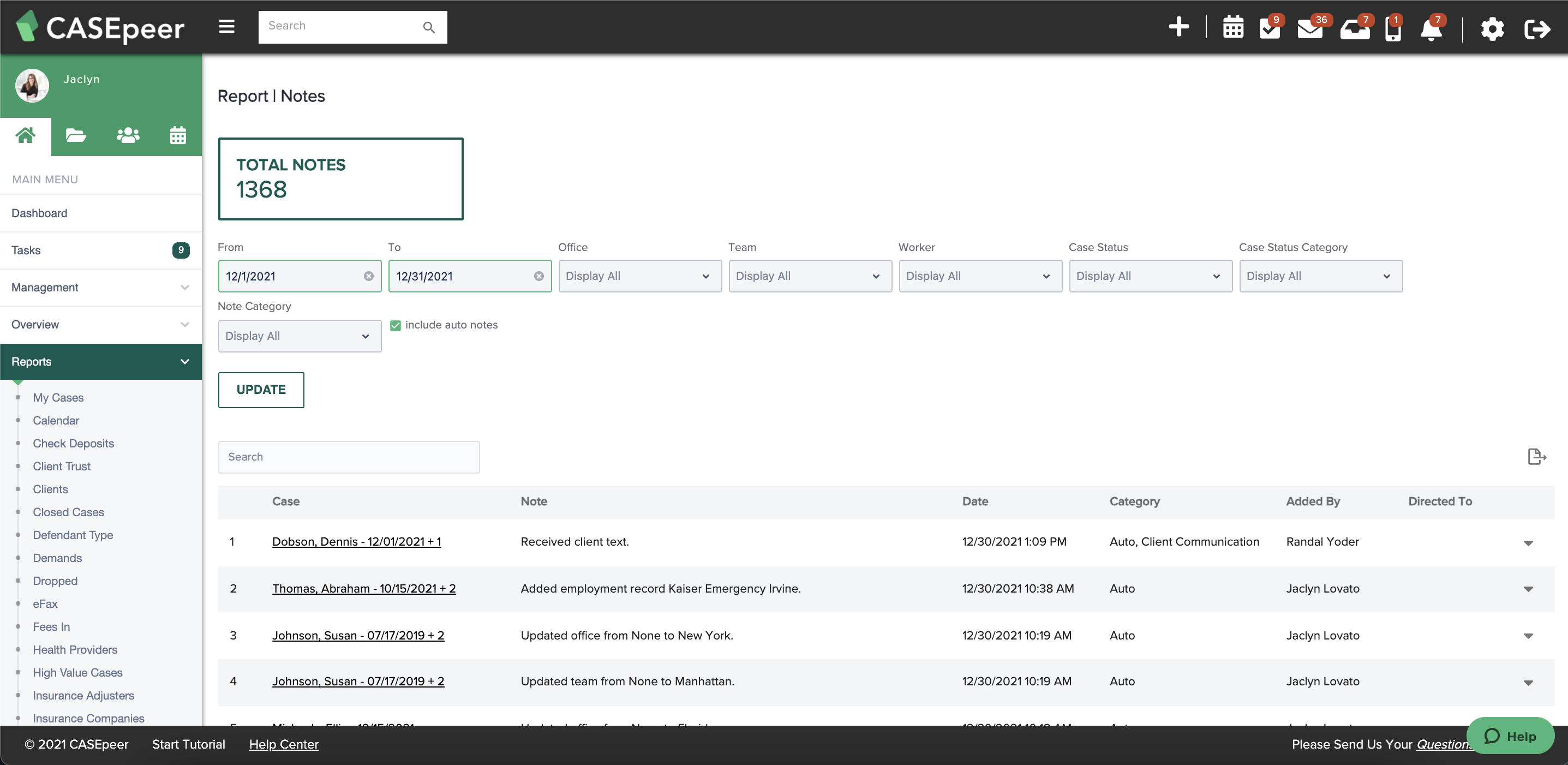Uncheck the include auto notes checkbox
Image resolution: width=1568 pixels, height=765 pixels.
click(396, 325)
